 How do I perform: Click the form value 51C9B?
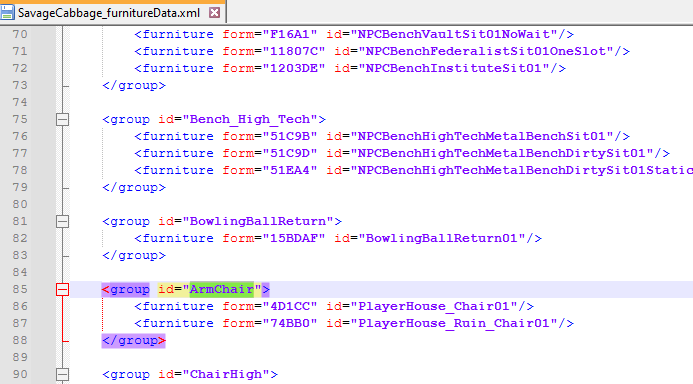289,137
